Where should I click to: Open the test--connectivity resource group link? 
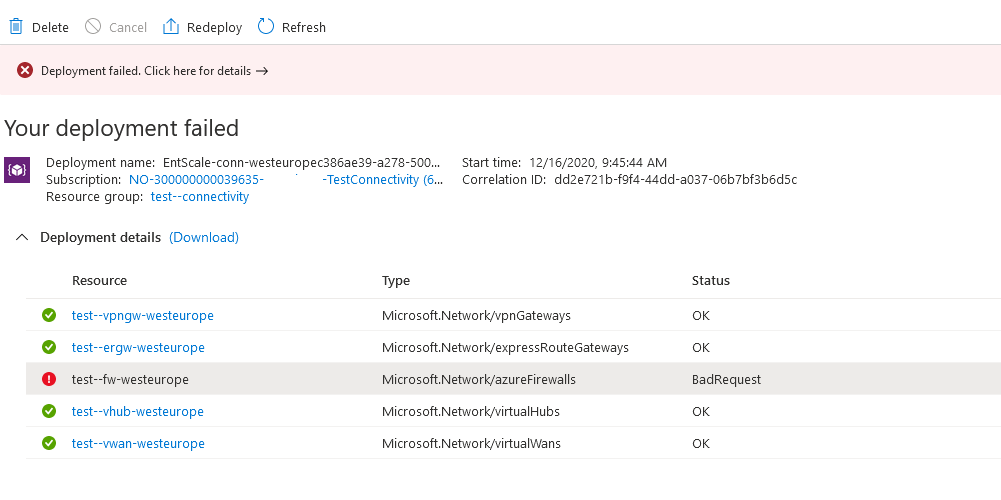click(x=199, y=197)
